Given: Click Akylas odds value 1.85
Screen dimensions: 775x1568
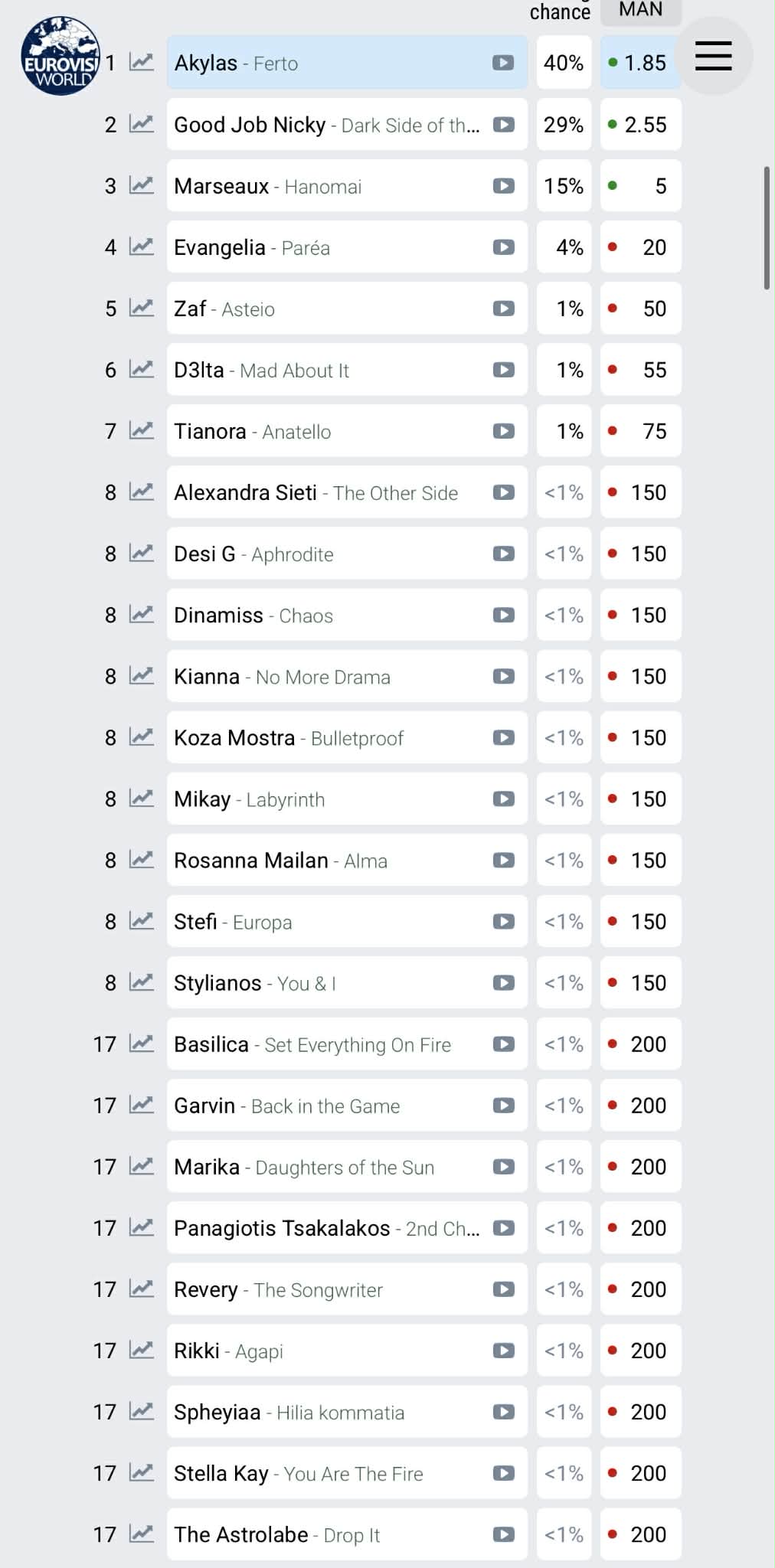Looking at the screenshot, I should [x=640, y=63].
